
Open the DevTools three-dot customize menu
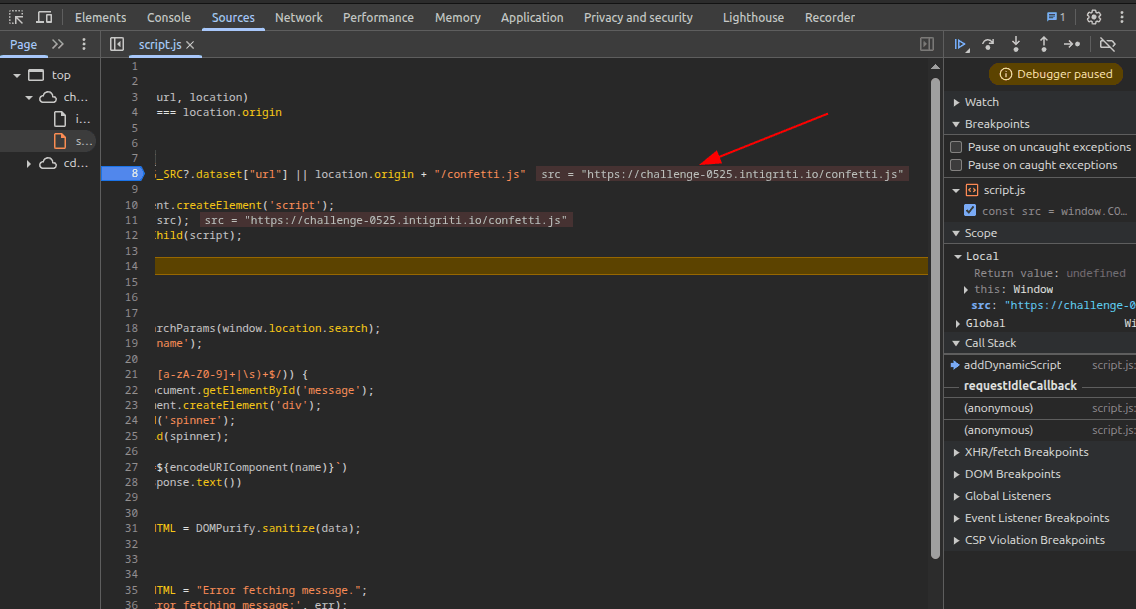pyautogui.click(x=1122, y=17)
